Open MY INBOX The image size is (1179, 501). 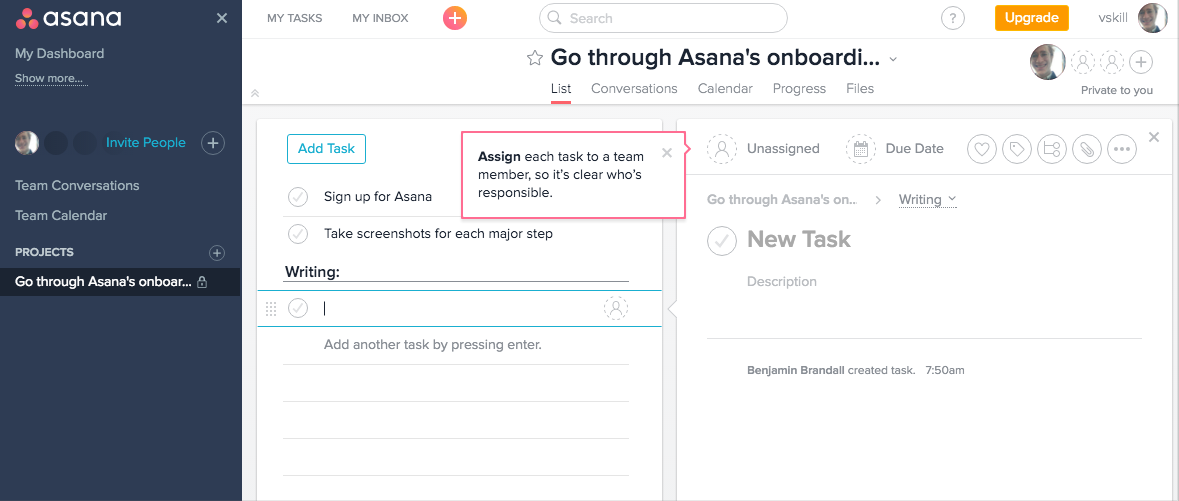pos(380,18)
